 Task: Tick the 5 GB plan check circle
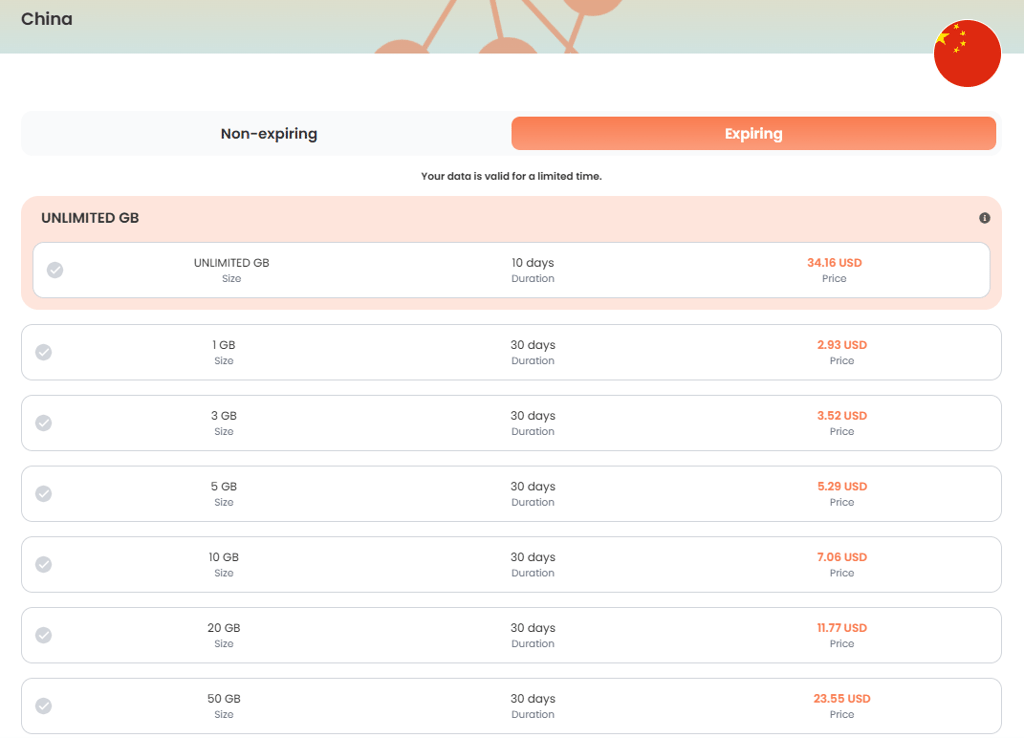click(x=44, y=493)
